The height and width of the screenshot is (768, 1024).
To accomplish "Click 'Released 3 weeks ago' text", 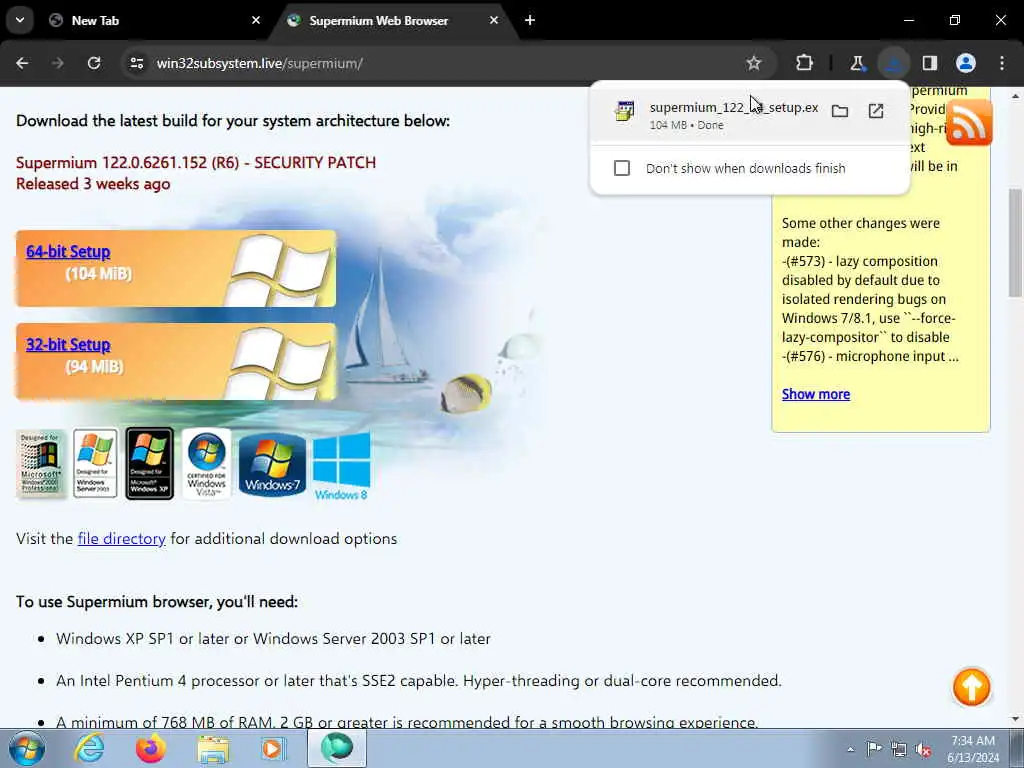I will (93, 184).
